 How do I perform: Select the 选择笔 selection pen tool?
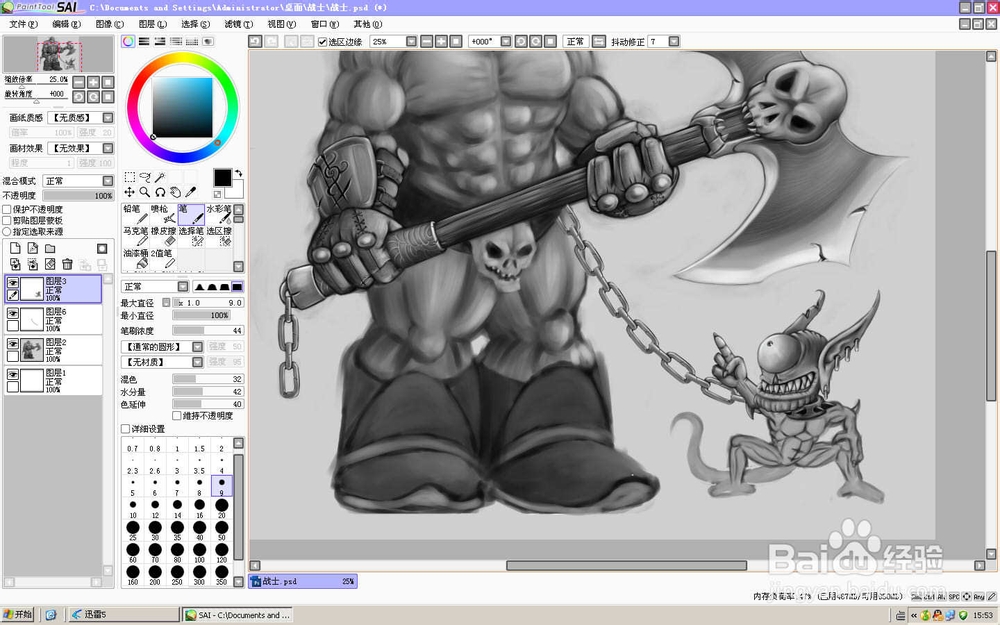tap(191, 236)
